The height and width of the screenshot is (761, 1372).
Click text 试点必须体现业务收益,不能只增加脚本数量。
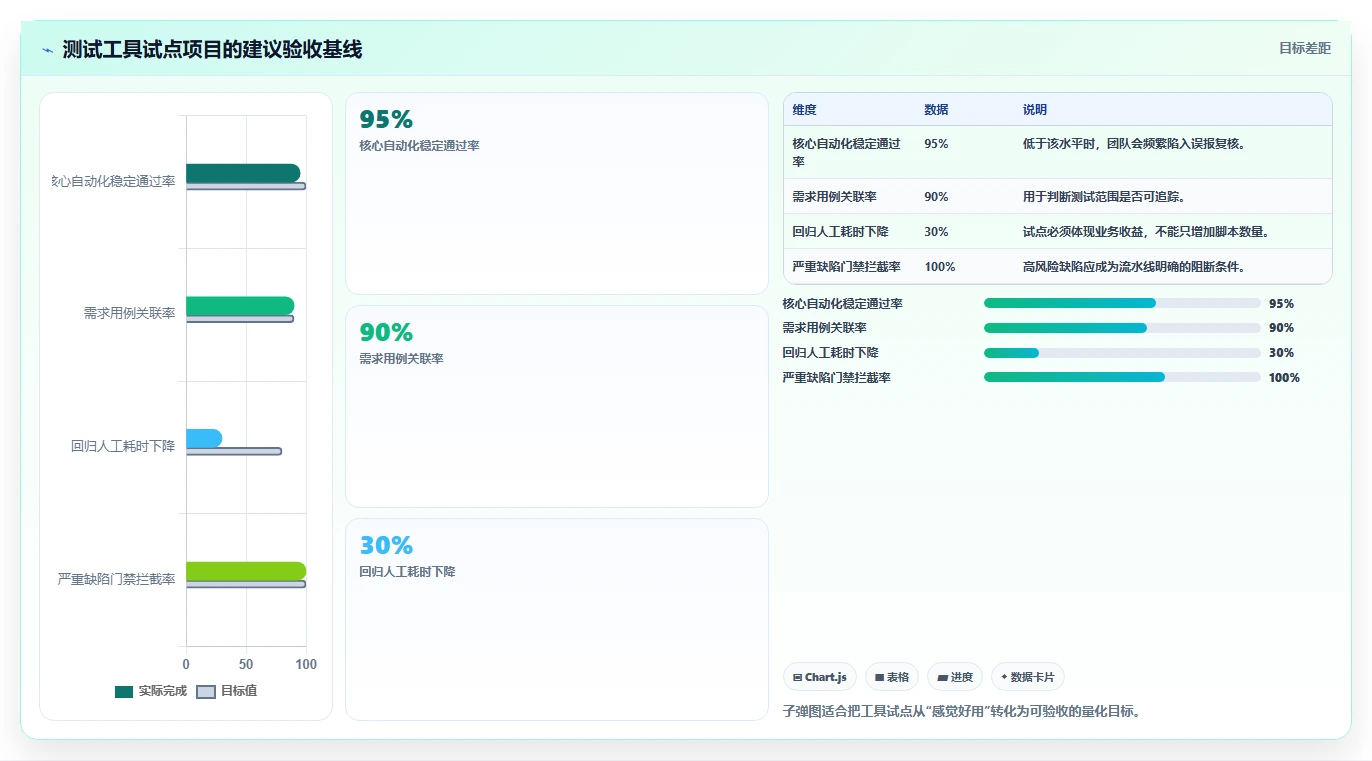[x=1146, y=232]
